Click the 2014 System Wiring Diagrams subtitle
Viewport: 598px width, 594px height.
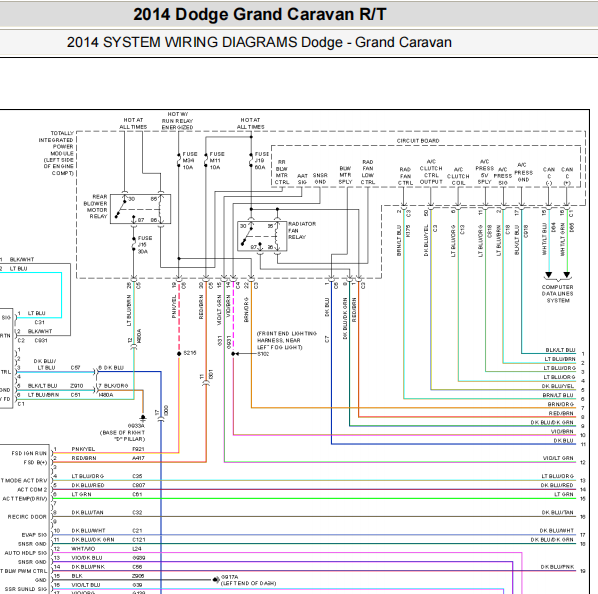click(259, 42)
